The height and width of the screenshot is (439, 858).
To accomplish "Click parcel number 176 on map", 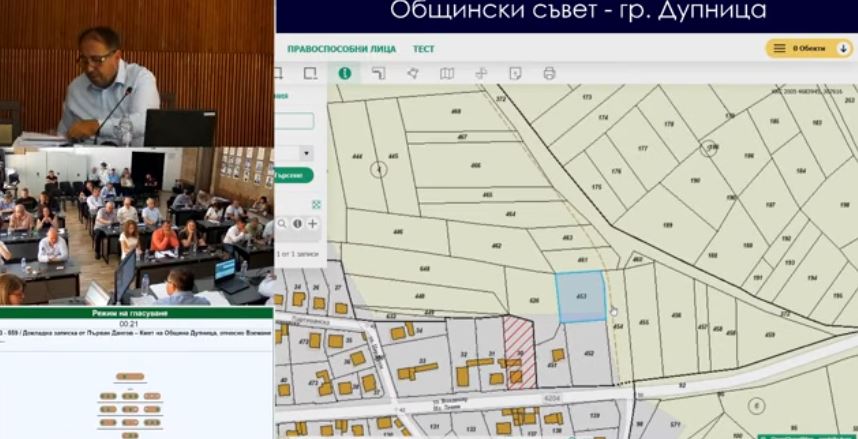I will pos(616,171).
